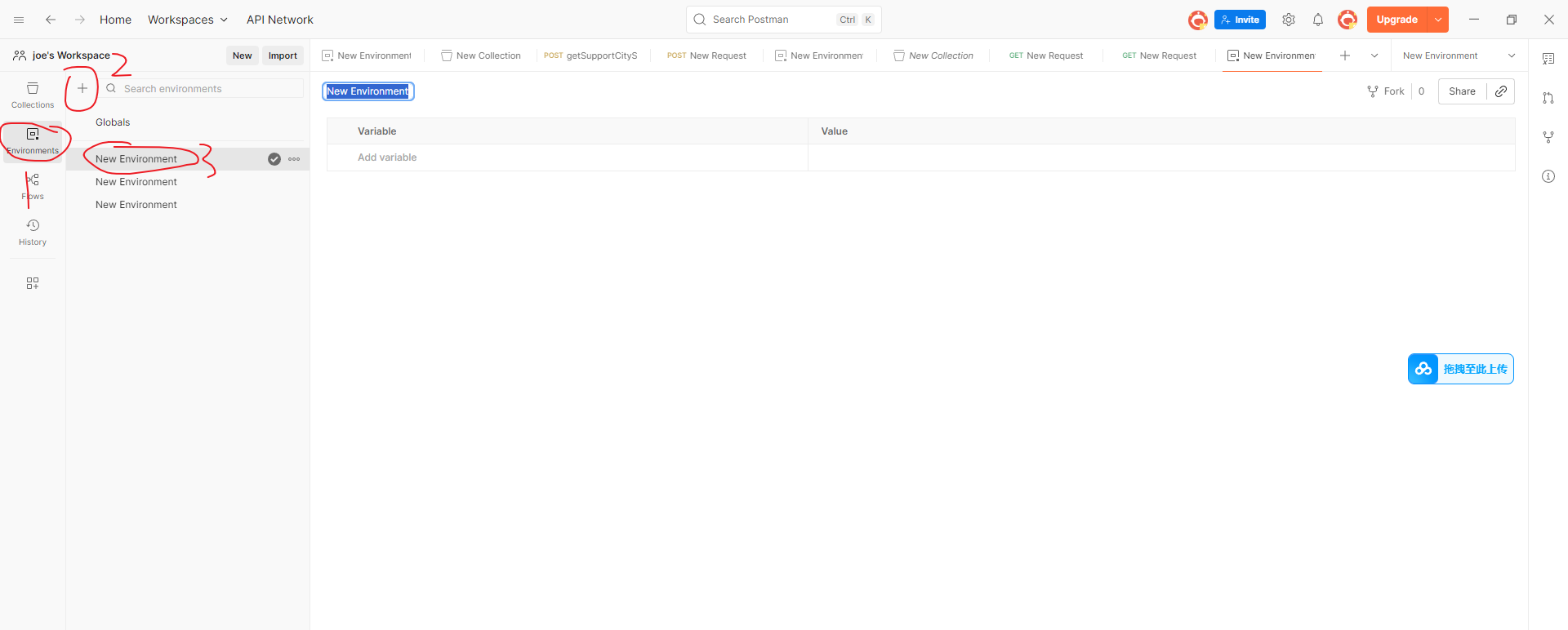Switch to italic New Collection tab
Image resolution: width=1568 pixels, height=630 pixels.
(933, 55)
